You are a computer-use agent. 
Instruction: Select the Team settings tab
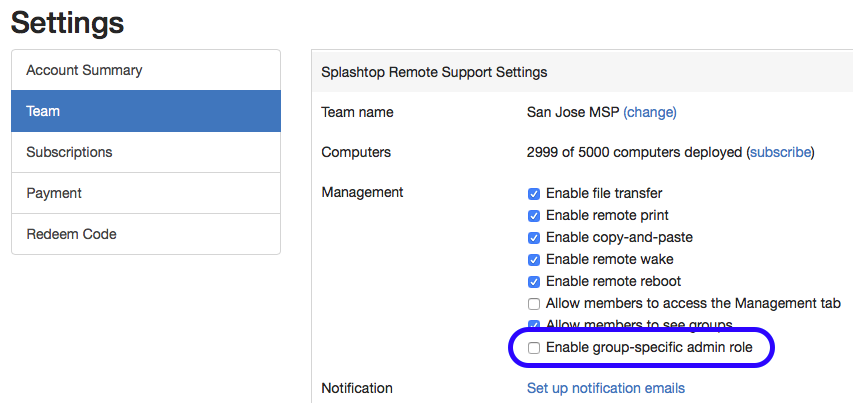point(146,111)
